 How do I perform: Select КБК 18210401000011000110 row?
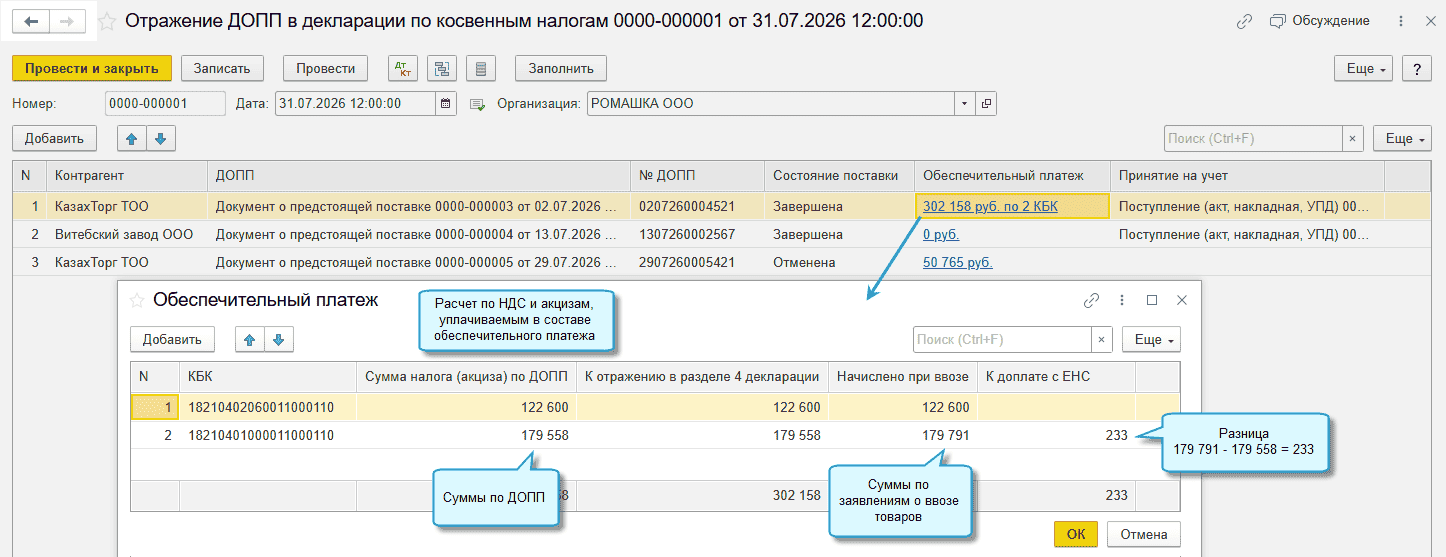(655, 435)
